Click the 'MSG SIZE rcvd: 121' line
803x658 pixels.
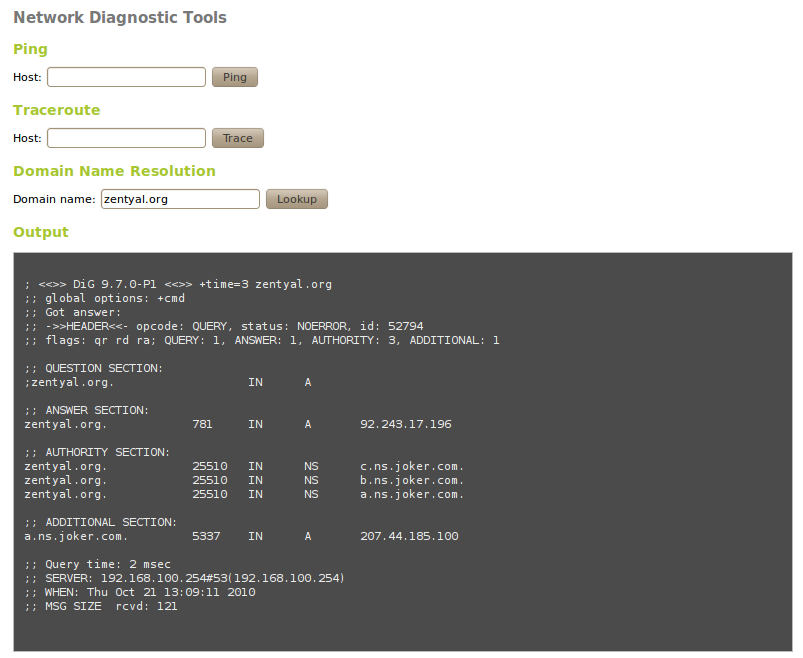[x=101, y=606]
